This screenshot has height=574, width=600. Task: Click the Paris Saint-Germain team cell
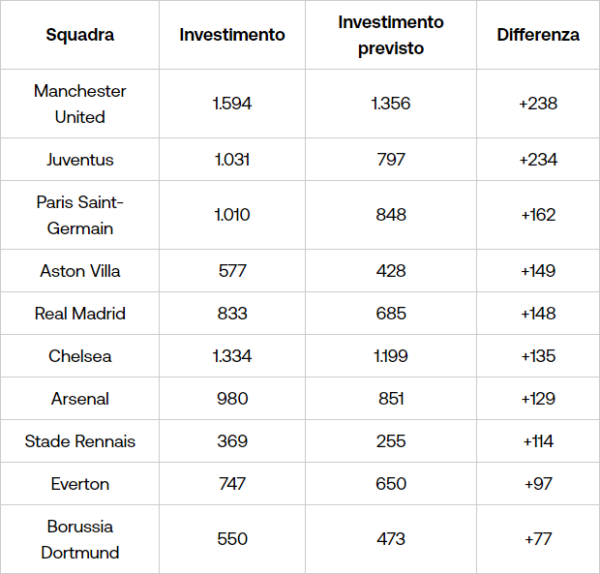(x=80, y=215)
